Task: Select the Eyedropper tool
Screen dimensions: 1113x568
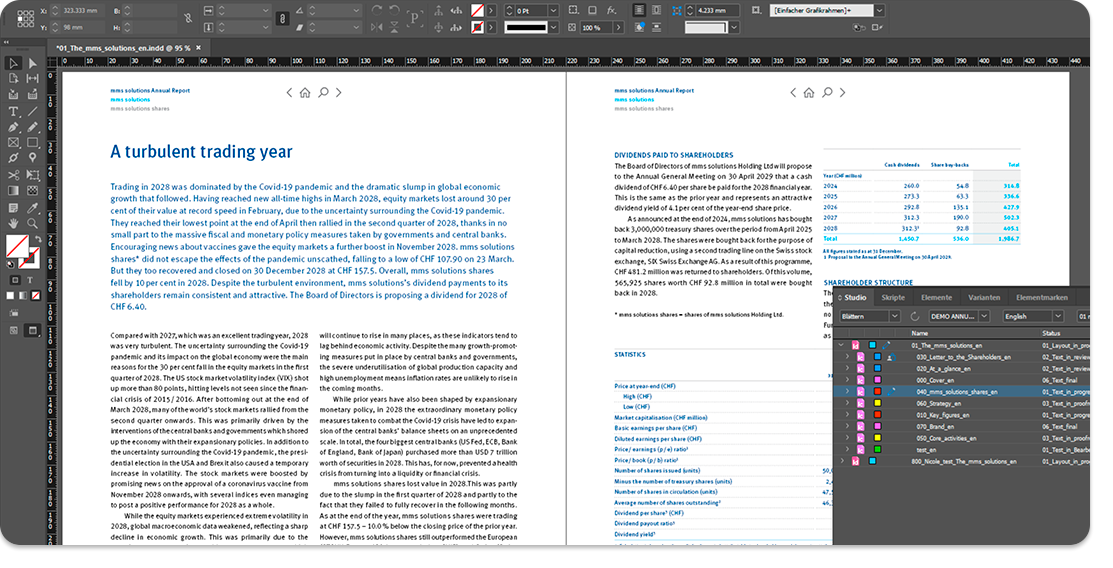Action: coord(32,207)
